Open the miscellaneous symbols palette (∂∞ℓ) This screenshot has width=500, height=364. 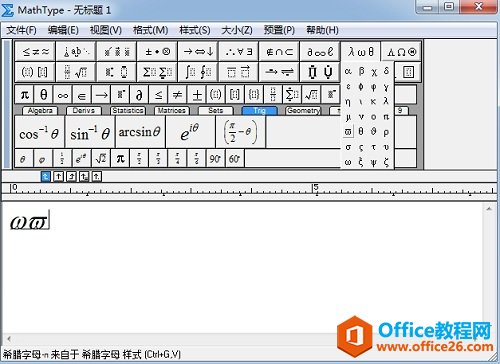(x=320, y=52)
